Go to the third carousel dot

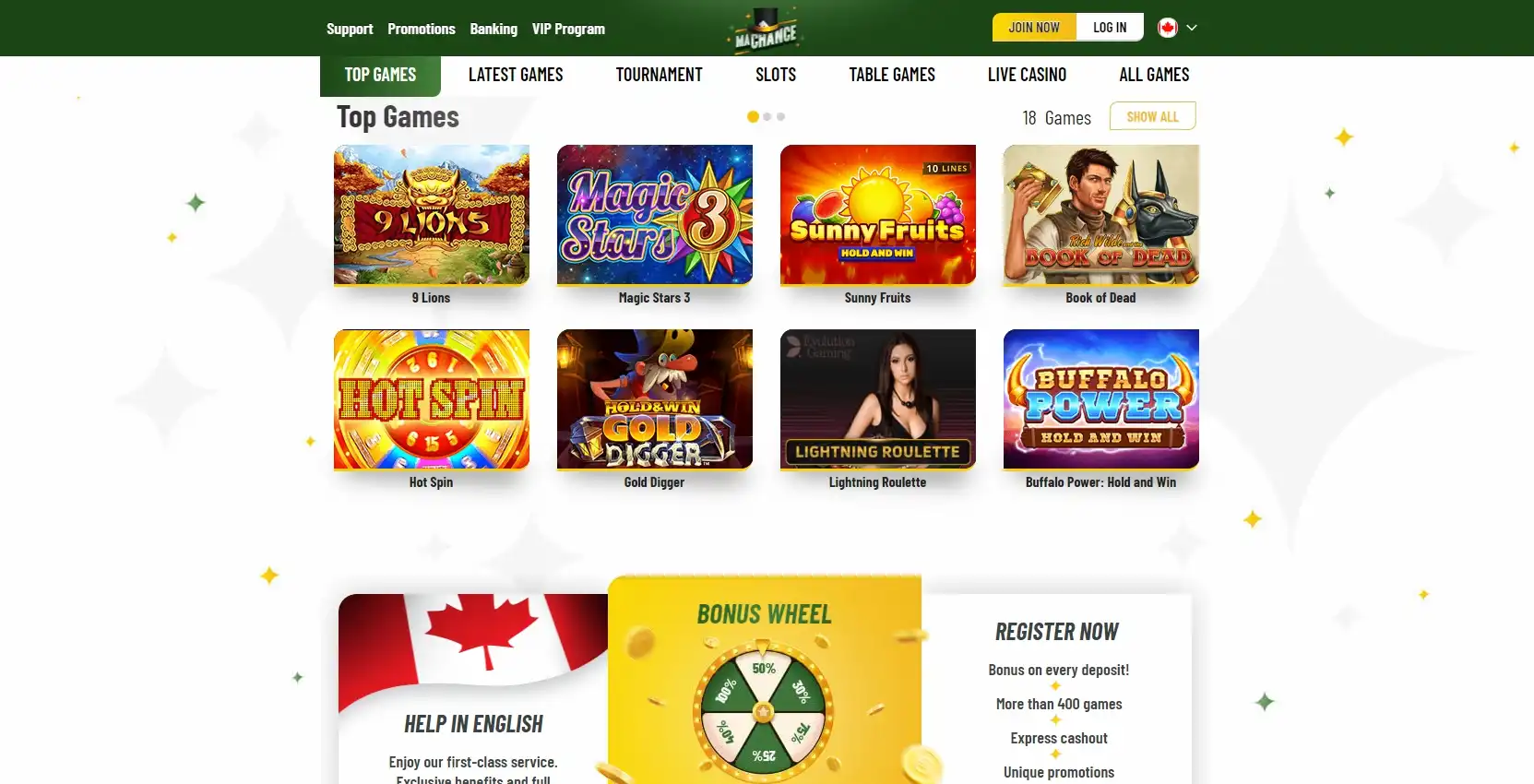coord(781,117)
